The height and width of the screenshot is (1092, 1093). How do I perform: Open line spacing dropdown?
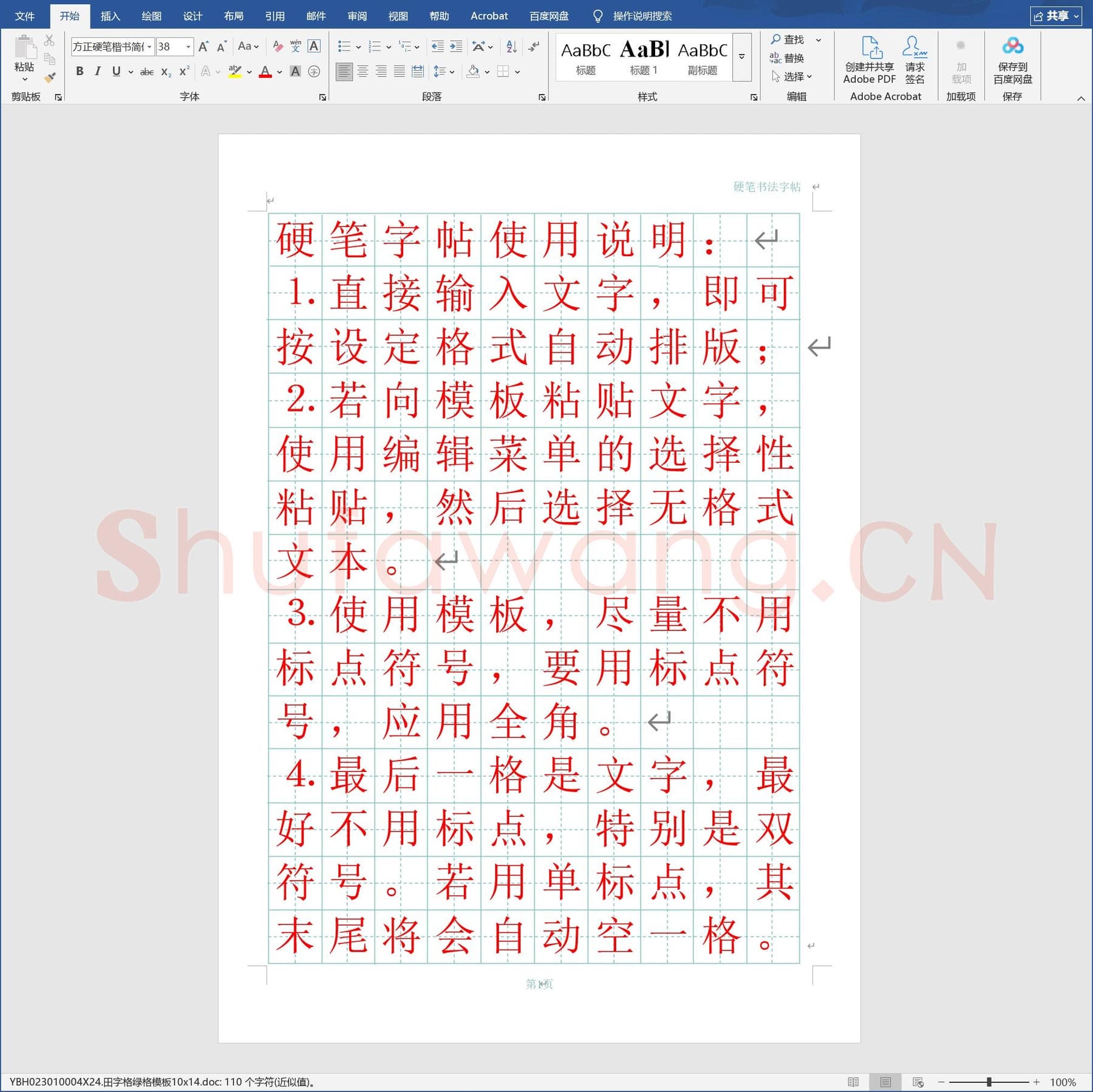[452, 72]
